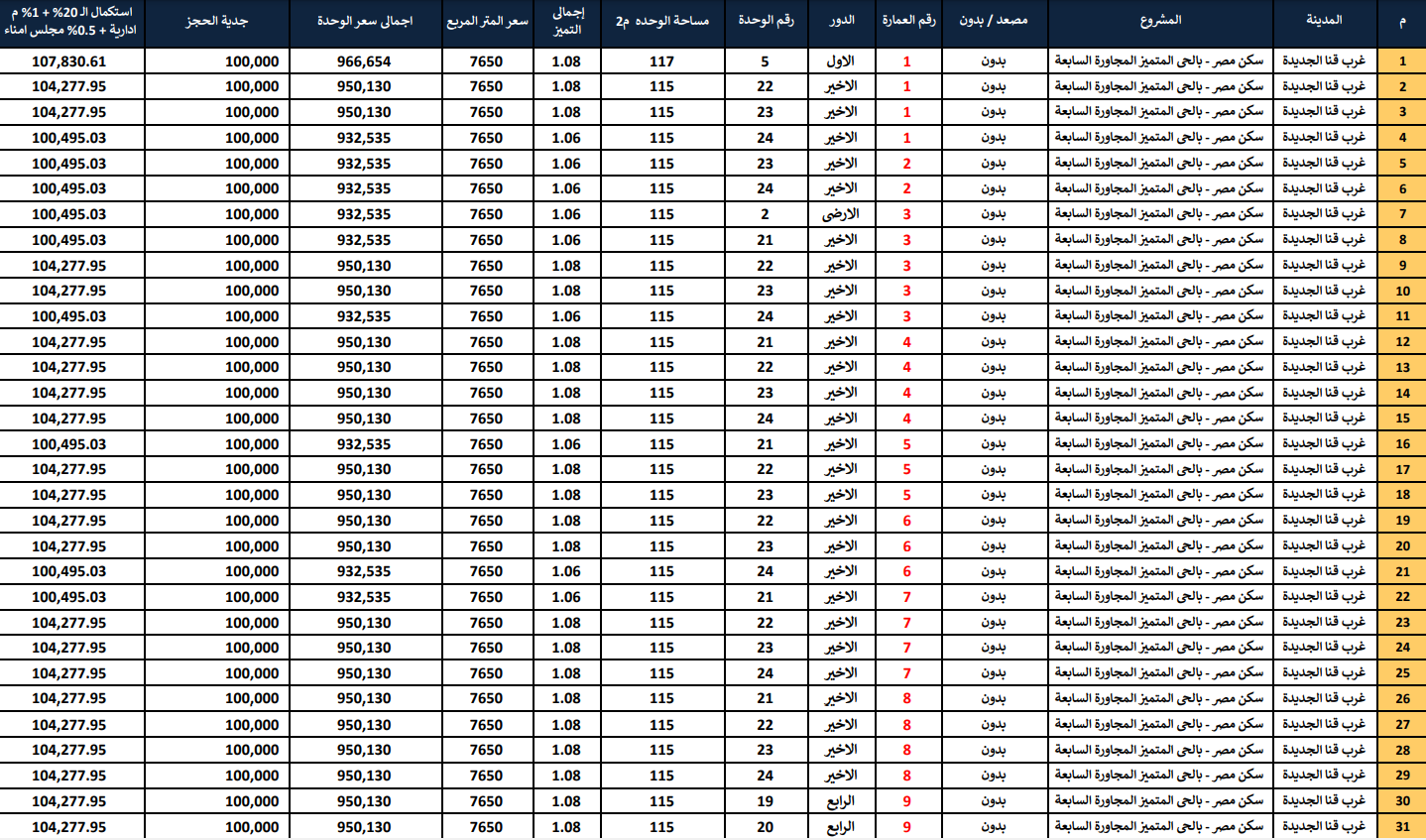The image size is (1426, 840).
Task: Select unit number 24 in row 11
Action: pyautogui.click(x=765, y=316)
